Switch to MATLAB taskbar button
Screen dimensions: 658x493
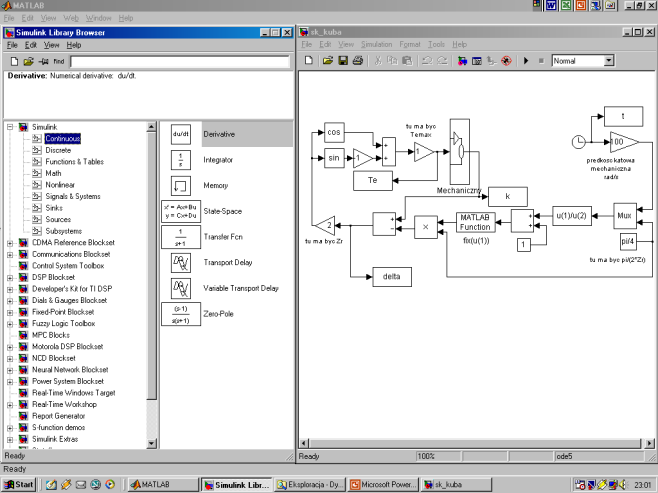tap(161, 485)
